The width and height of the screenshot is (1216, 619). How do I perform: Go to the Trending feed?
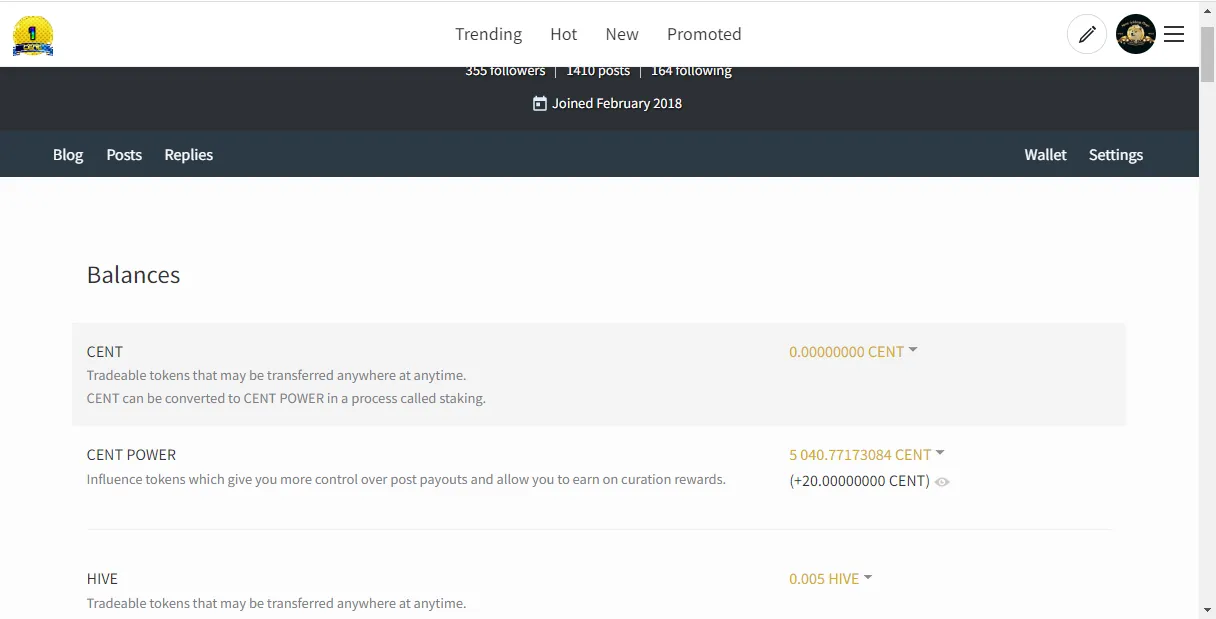point(488,34)
